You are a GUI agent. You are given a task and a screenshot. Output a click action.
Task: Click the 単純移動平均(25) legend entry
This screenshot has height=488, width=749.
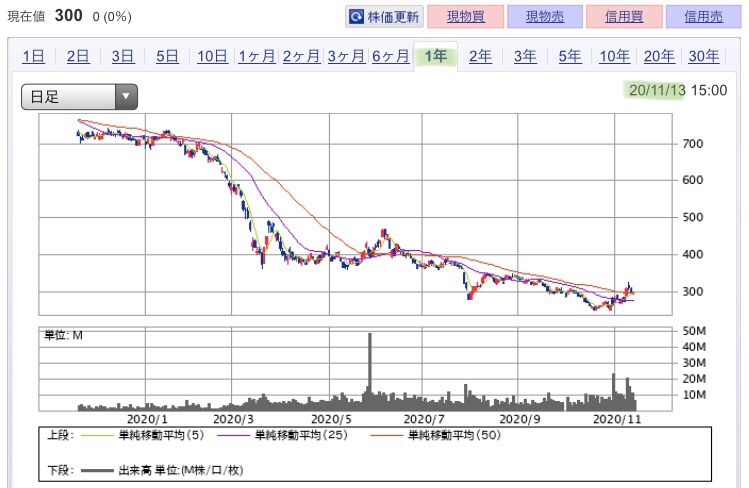(x=282, y=435)
